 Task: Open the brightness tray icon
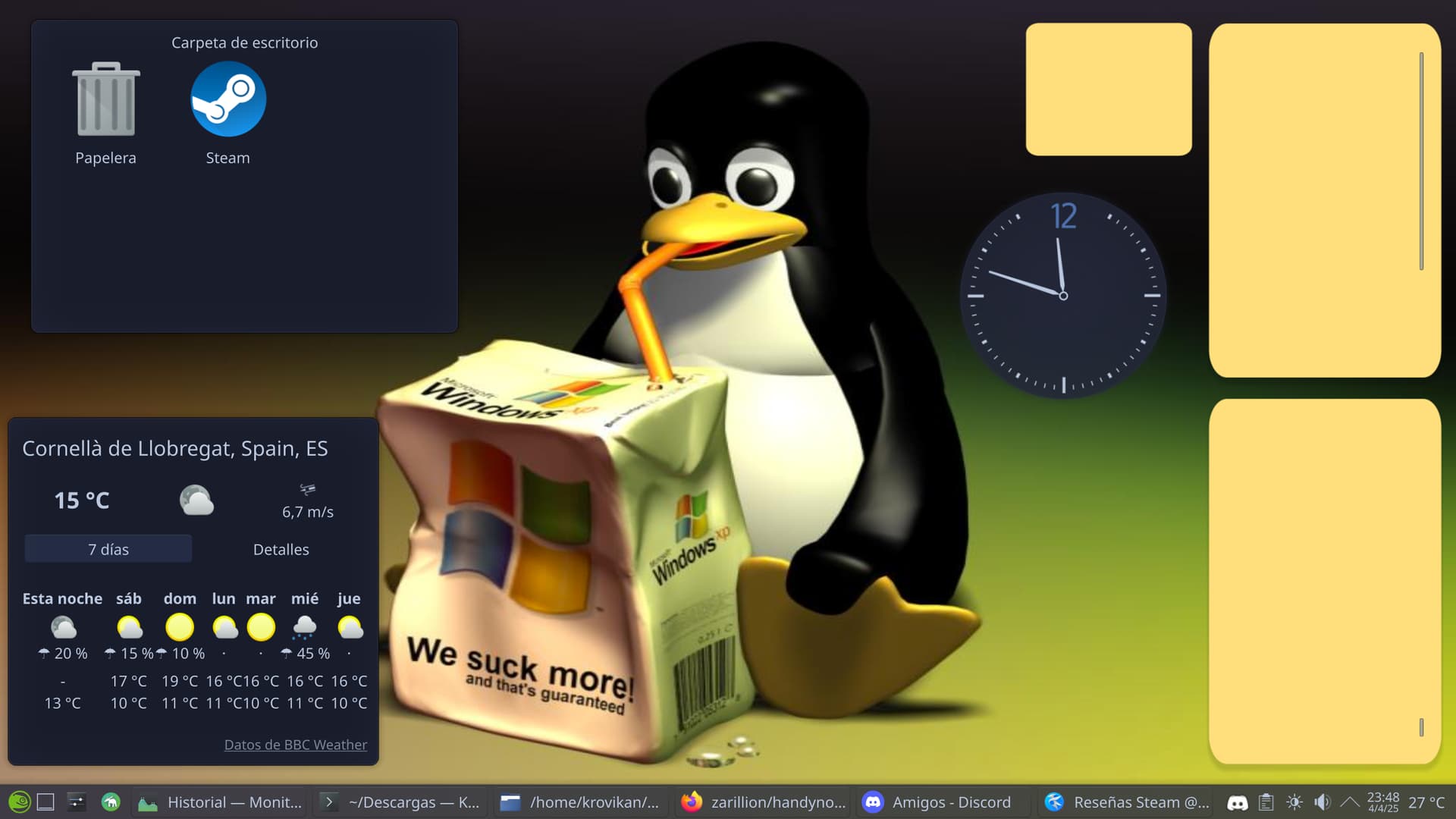pos(1294,802)
